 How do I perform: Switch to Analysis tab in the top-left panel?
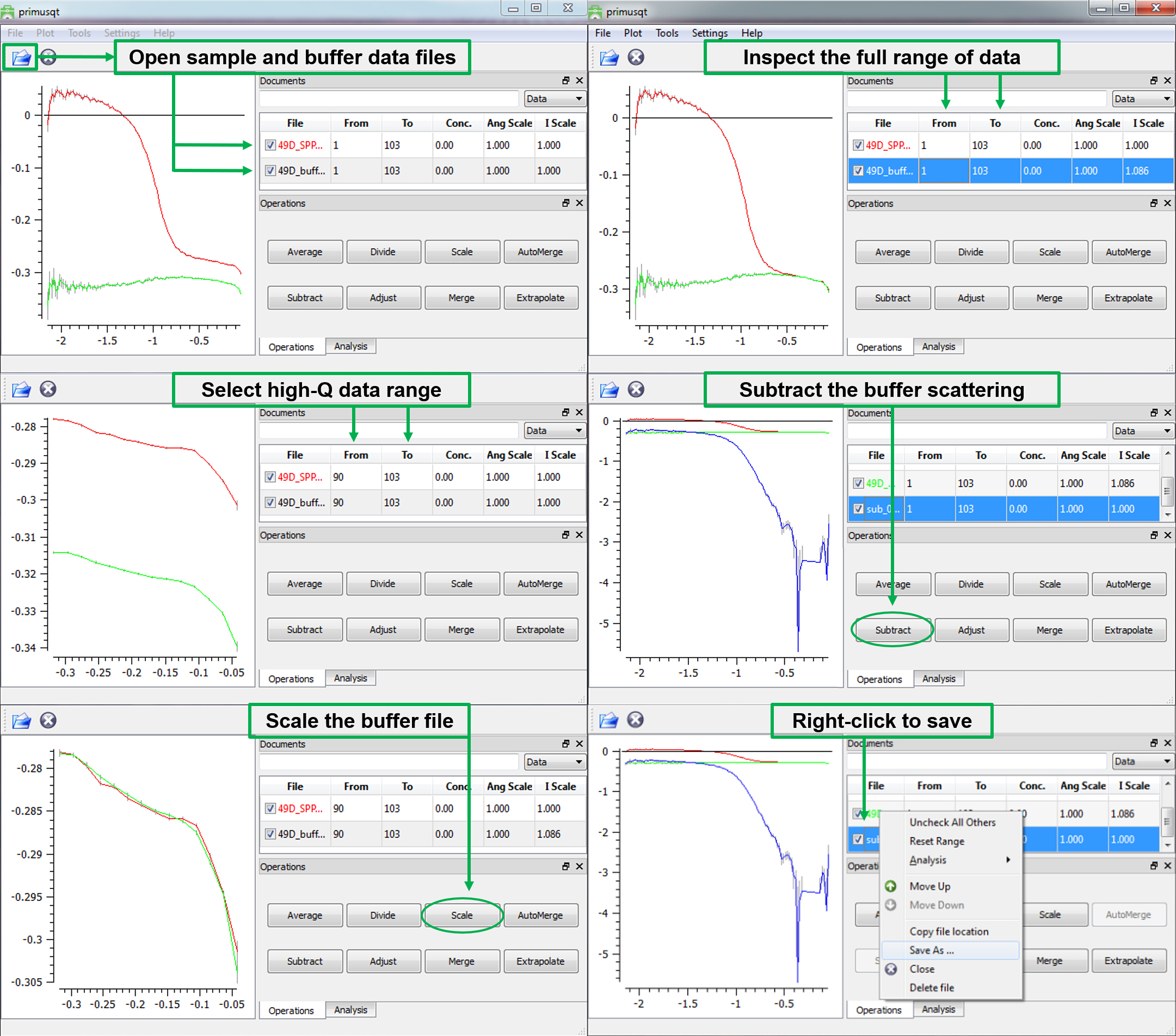[350, 346]
